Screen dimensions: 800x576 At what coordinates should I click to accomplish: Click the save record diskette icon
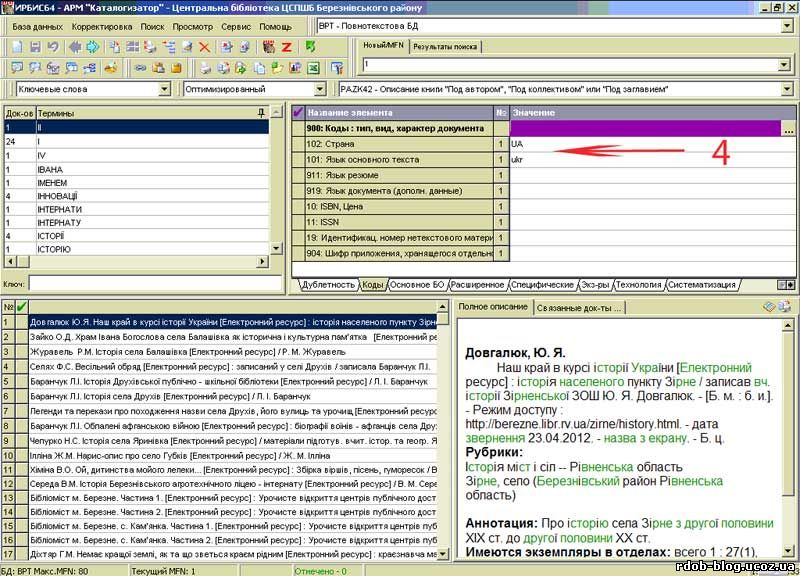pos(34,47)
